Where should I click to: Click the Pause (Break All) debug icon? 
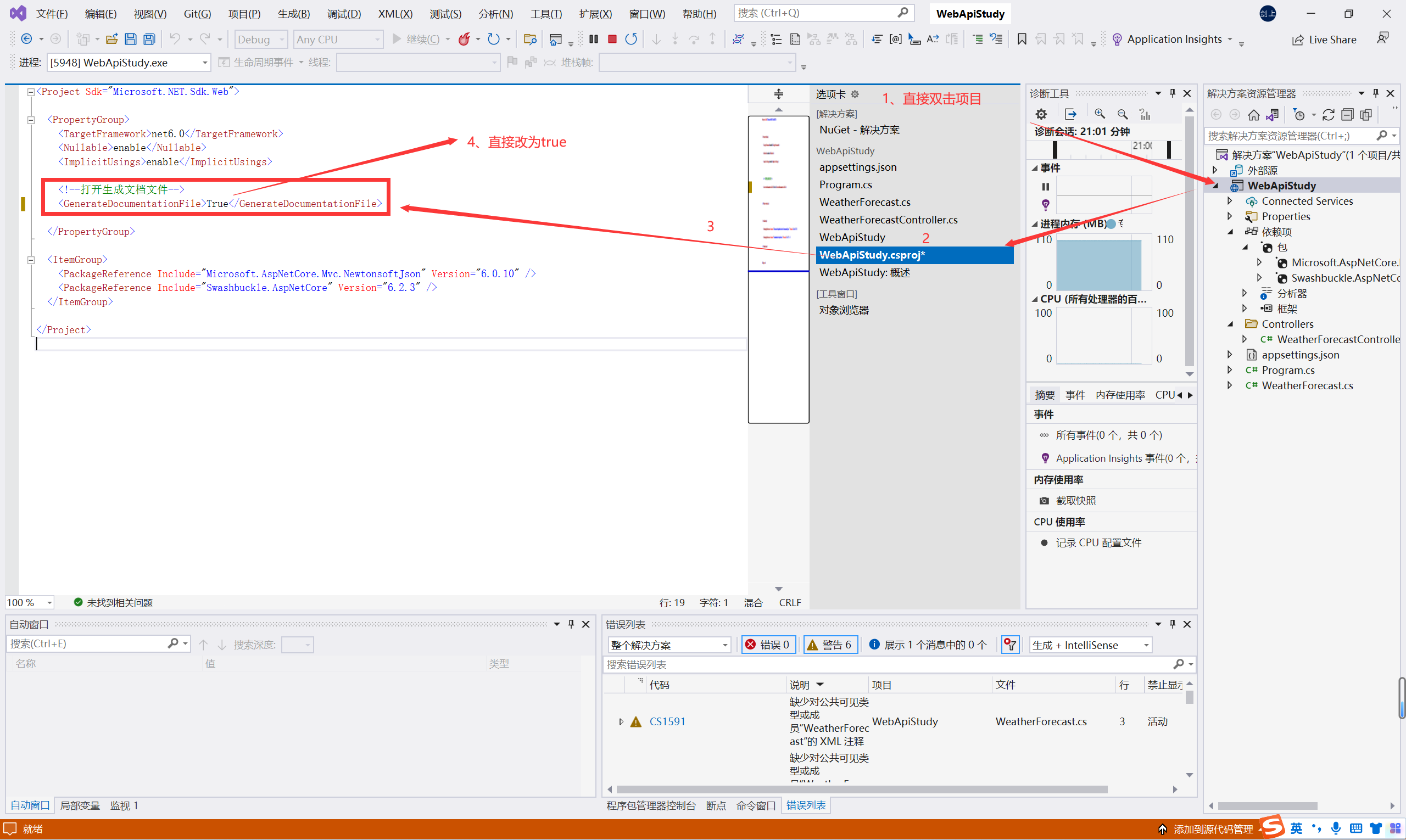(593, 39)
